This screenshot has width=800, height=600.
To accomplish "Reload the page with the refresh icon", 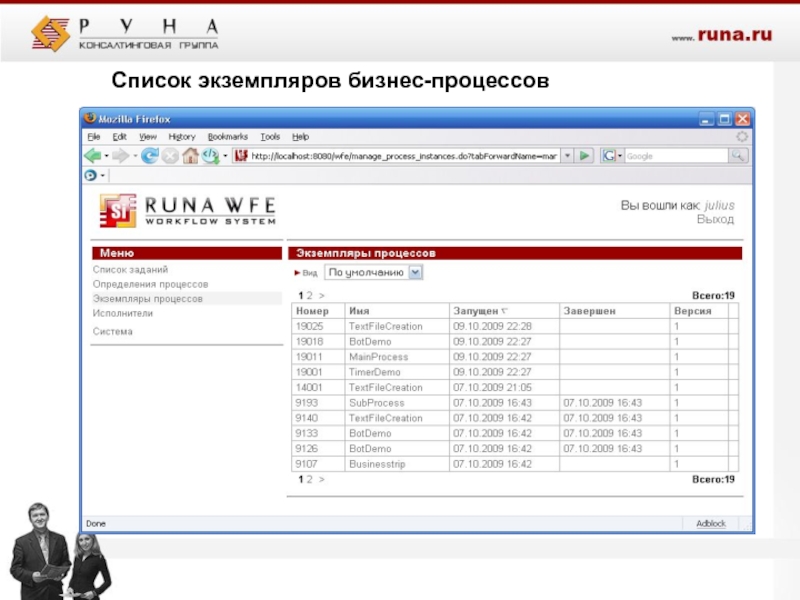I will (149, 156).
